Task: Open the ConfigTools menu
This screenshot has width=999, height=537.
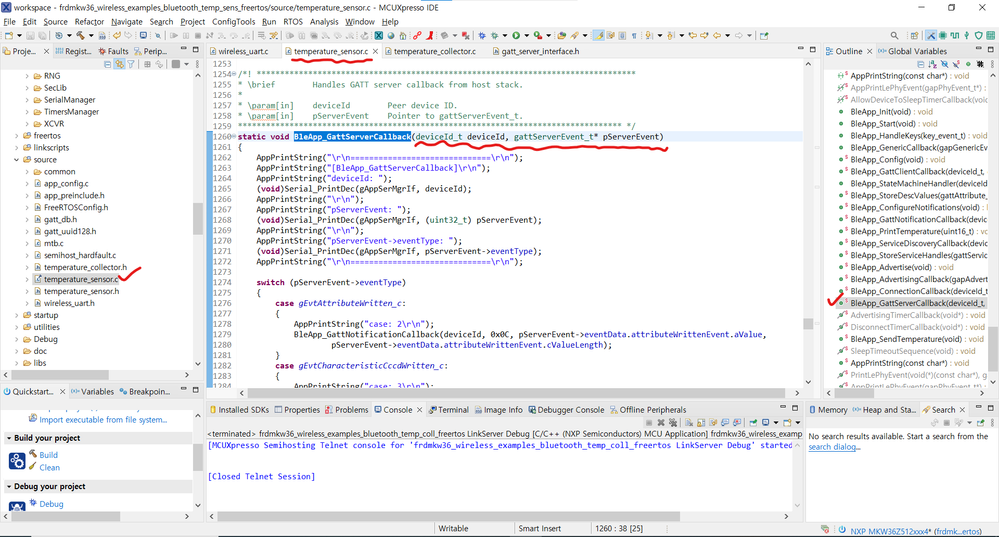Action: click(x=233, y=22)
